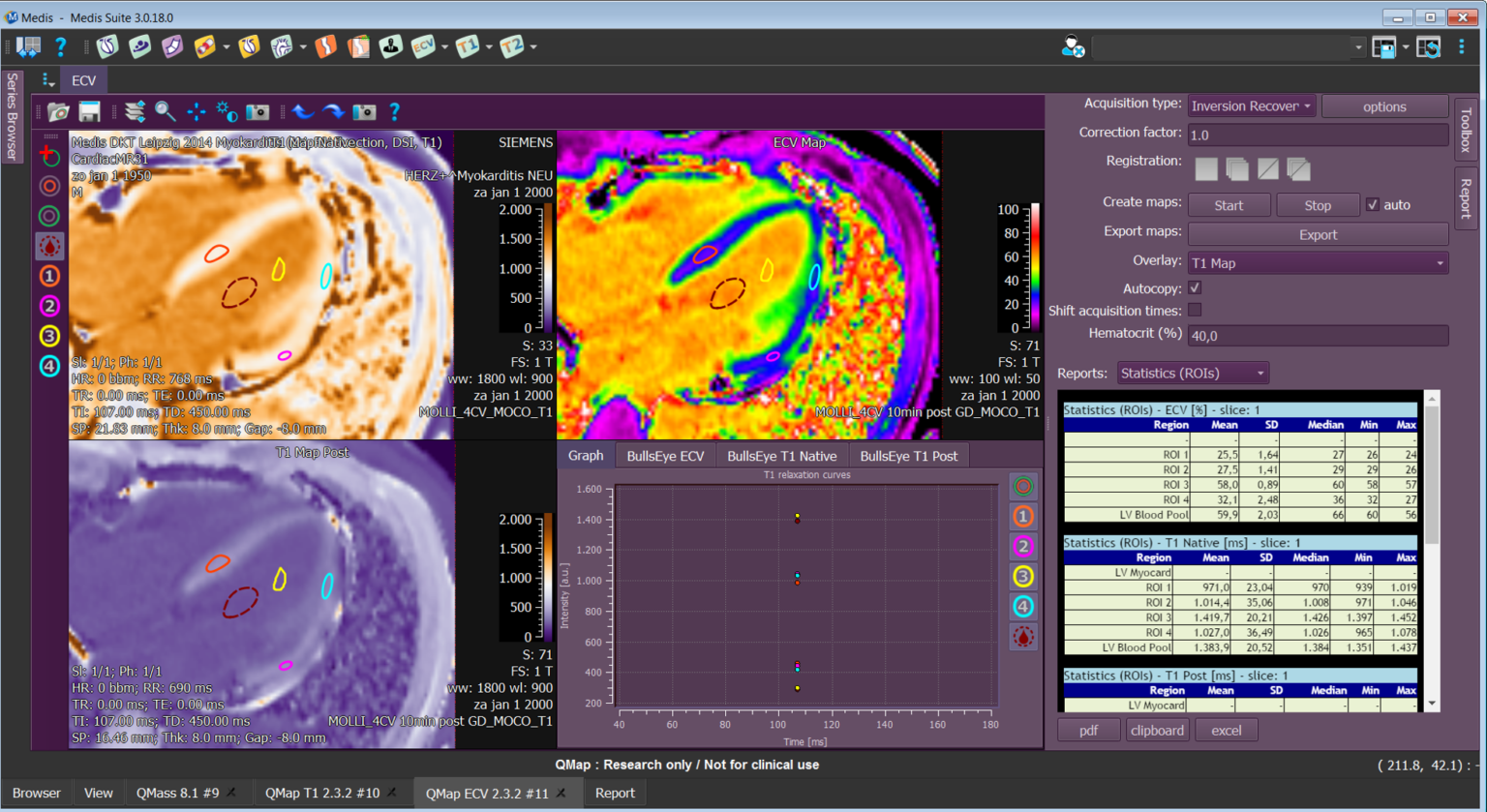This screenshot has height=812, width=1487.
Task: Click the excel export button
Action: coord(1226,731)
